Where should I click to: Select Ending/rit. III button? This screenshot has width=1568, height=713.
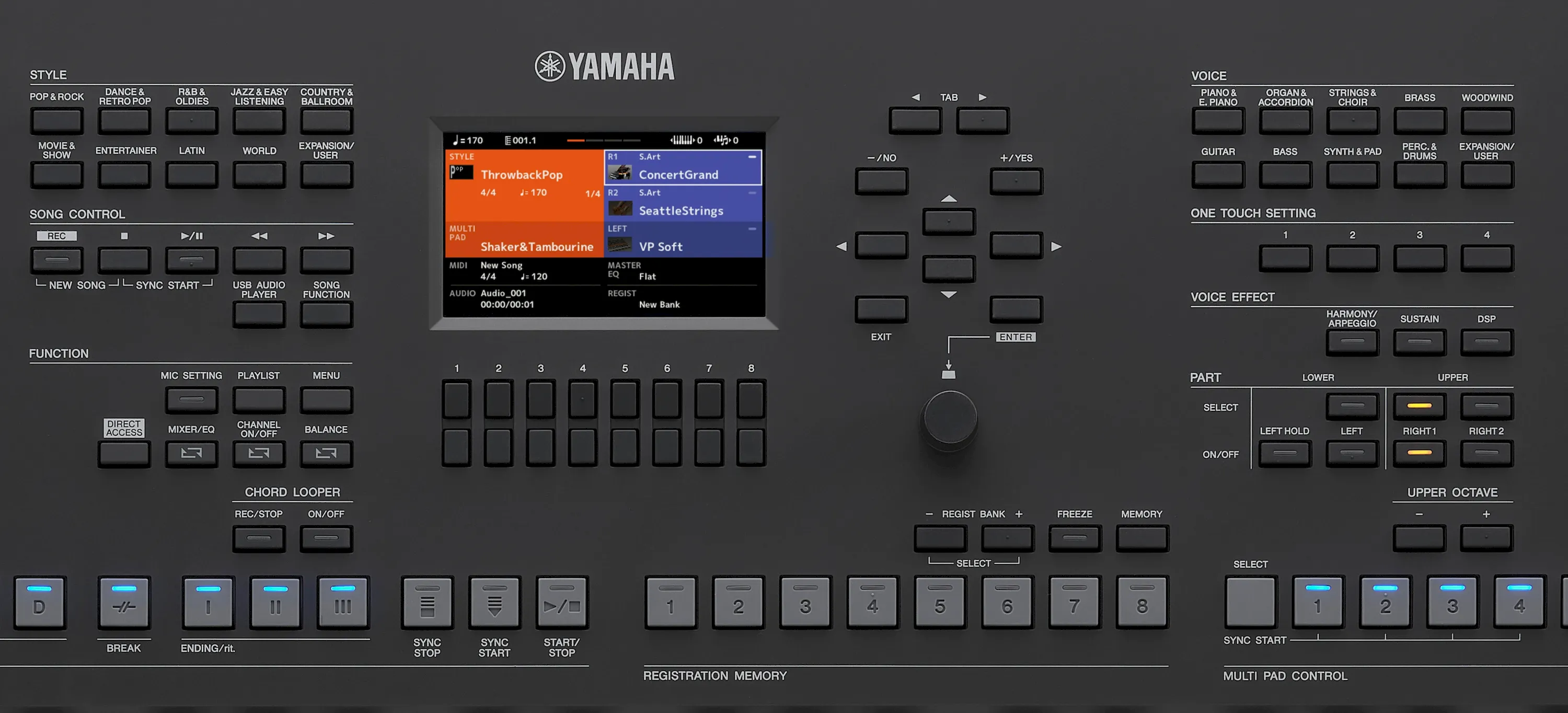pyautogui.click(x=343, y=603)
